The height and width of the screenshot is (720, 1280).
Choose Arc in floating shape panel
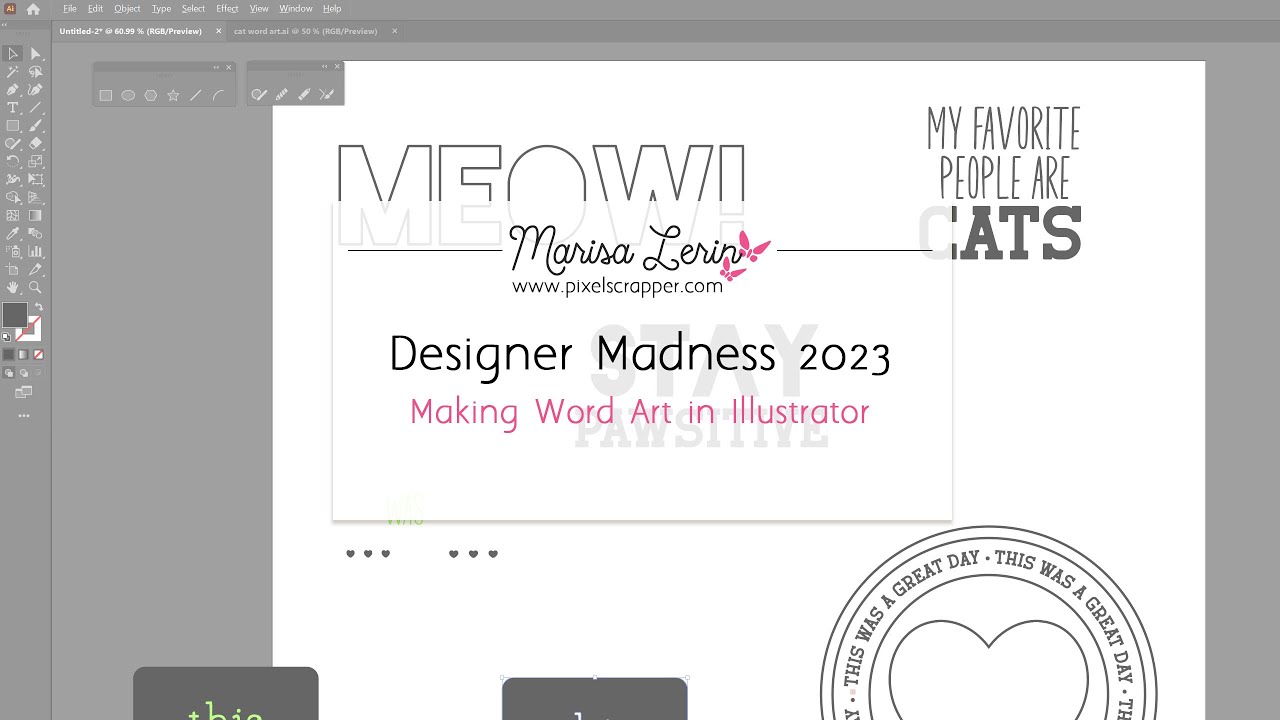[218, 95]
